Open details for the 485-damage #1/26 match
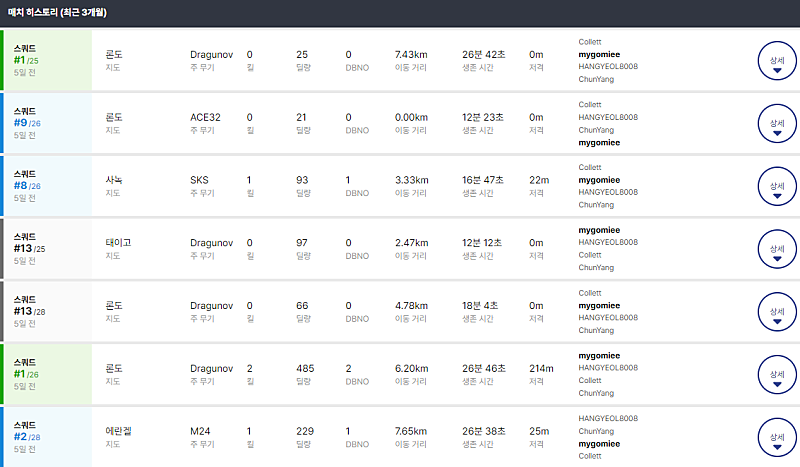800x467 pixels. (x=777, y=375)
